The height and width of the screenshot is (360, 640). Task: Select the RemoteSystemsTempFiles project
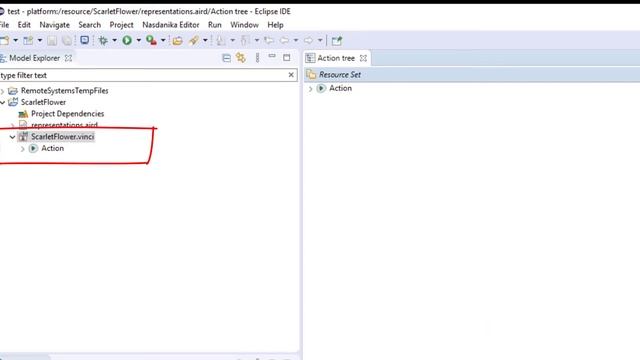64,91
